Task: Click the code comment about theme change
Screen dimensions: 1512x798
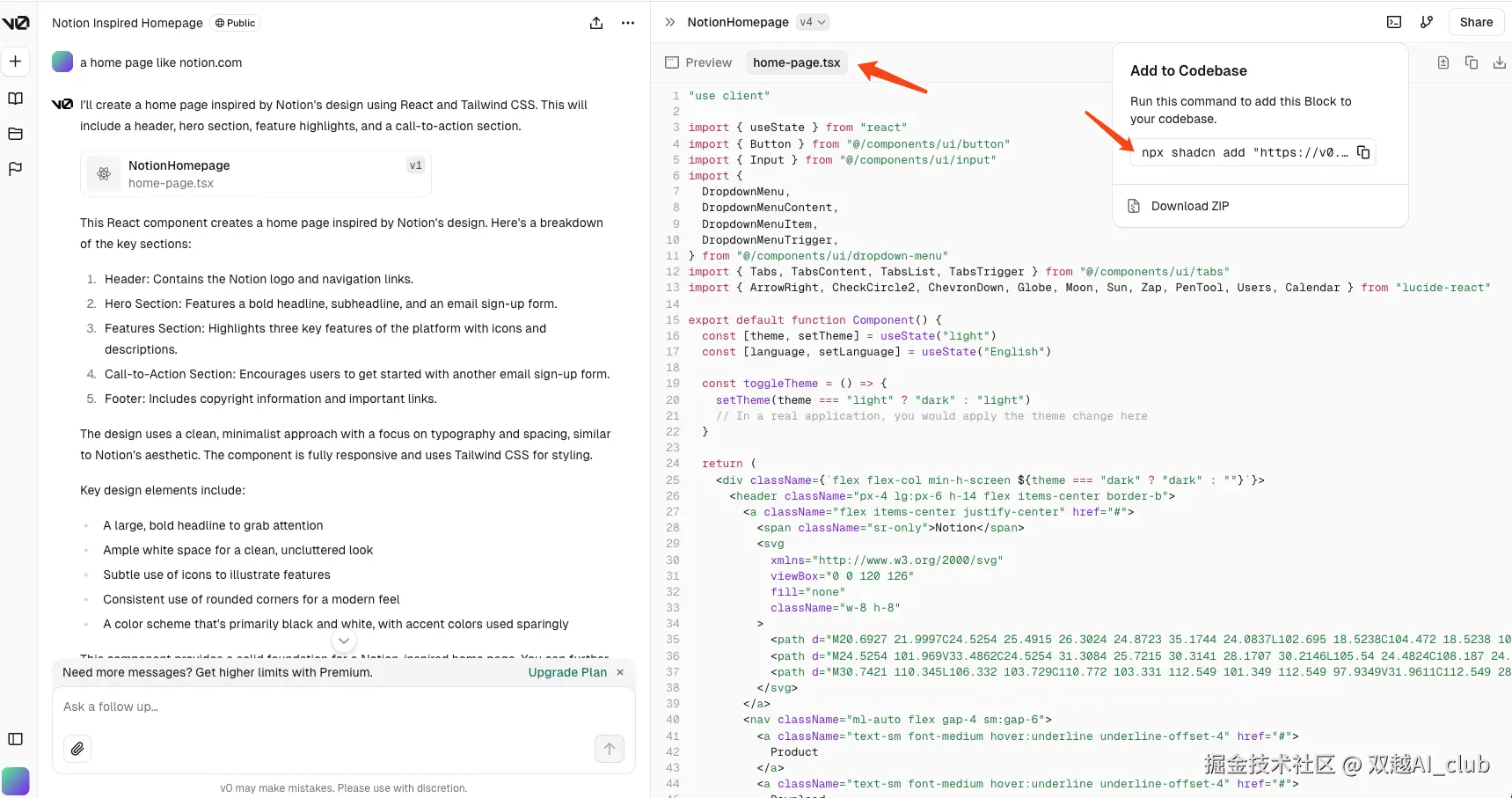Action: click(x=931, y=416)
